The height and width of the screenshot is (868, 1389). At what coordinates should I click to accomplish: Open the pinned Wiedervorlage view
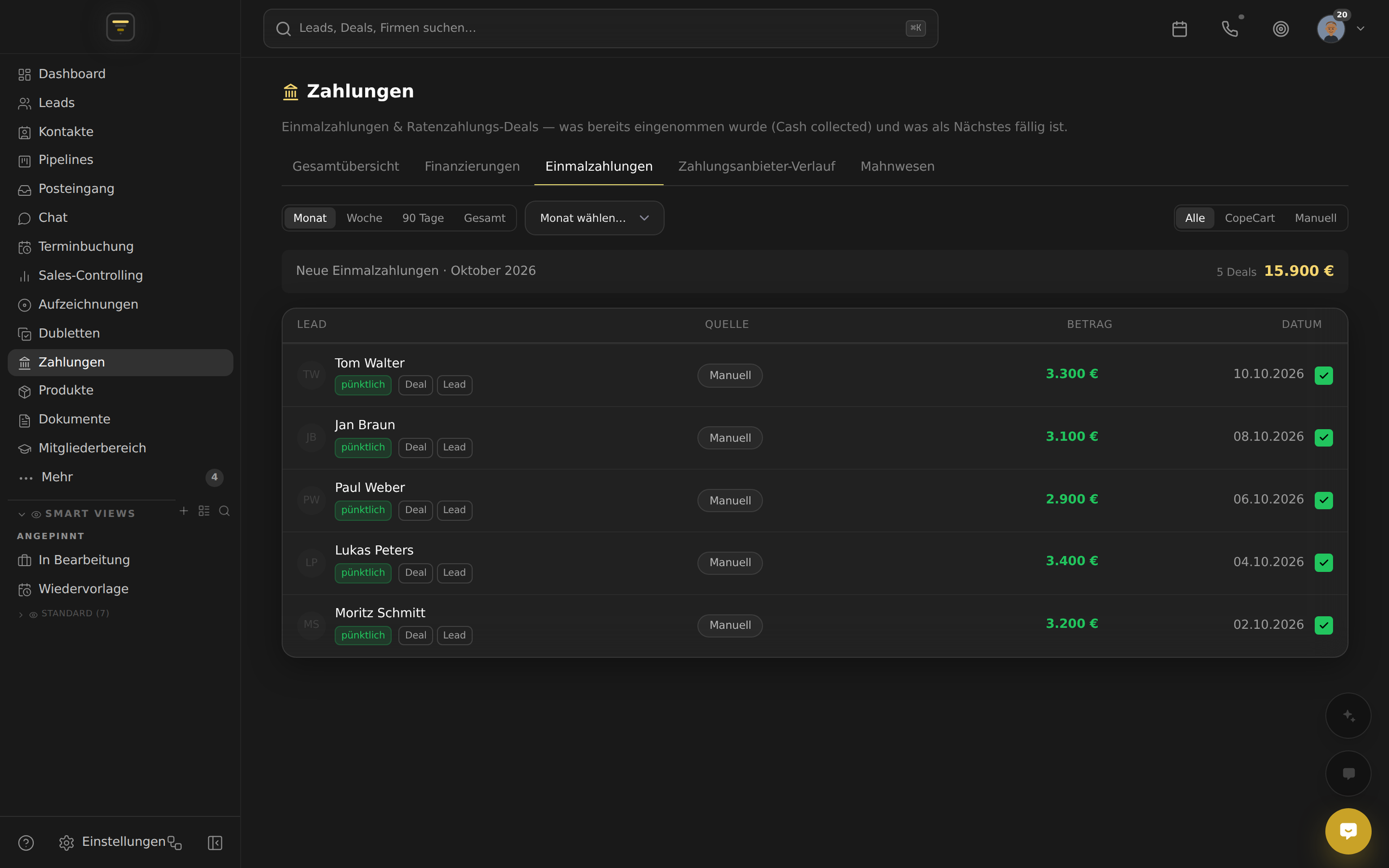click(120, 589)
